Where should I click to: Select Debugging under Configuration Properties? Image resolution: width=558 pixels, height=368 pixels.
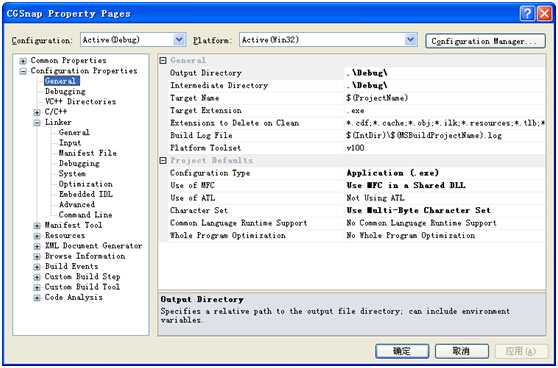pos(65,91)
